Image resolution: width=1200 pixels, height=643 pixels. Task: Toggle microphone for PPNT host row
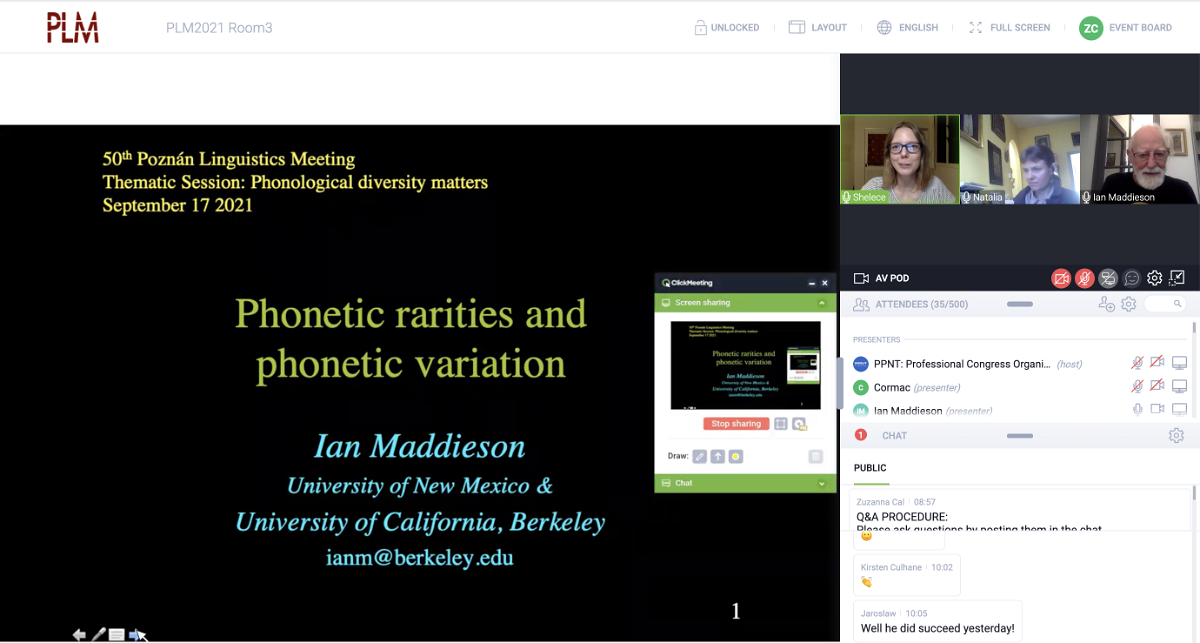click(1137, 363)
